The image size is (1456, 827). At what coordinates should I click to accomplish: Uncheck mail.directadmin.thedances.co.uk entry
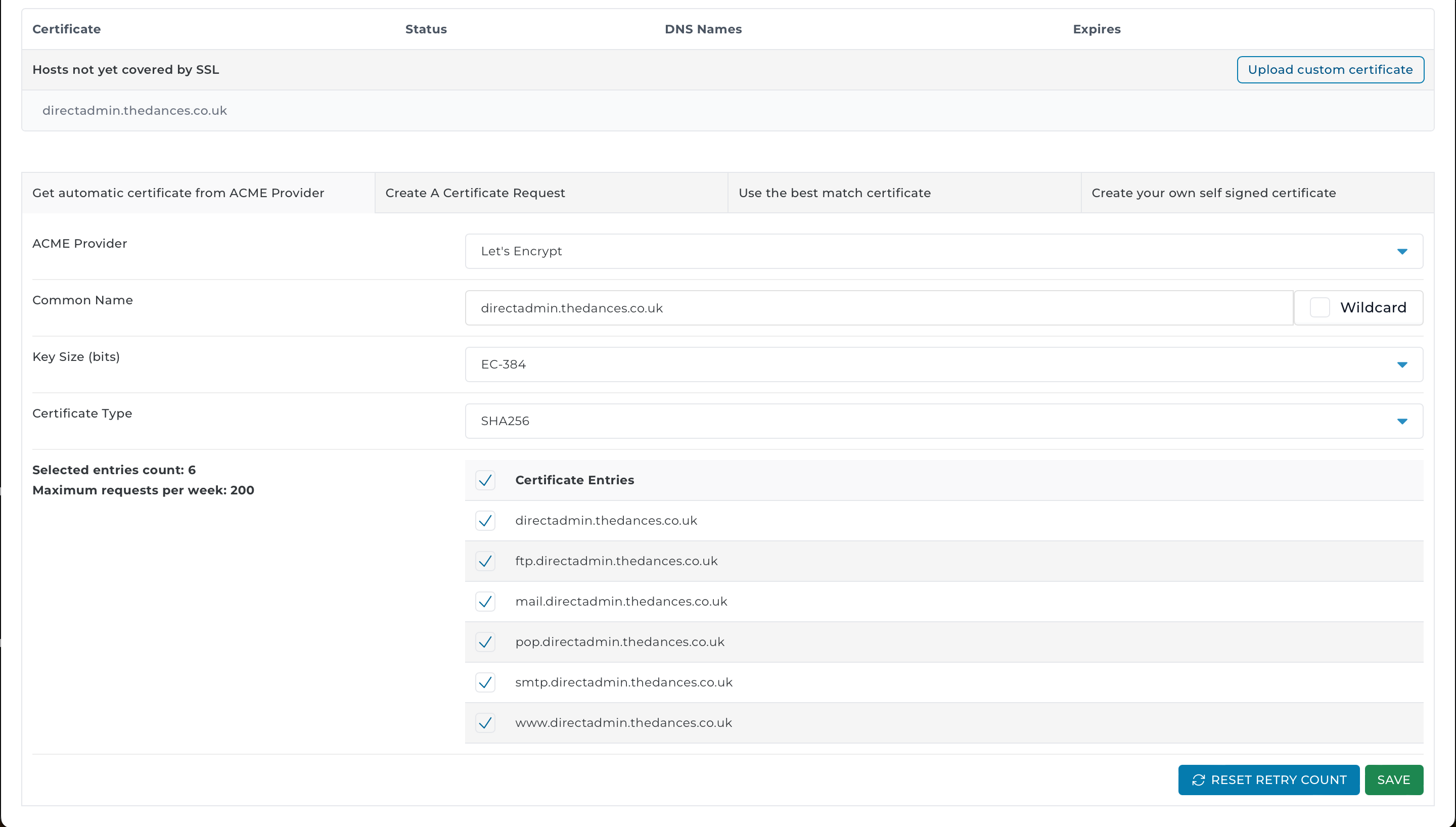click(485, 601)
